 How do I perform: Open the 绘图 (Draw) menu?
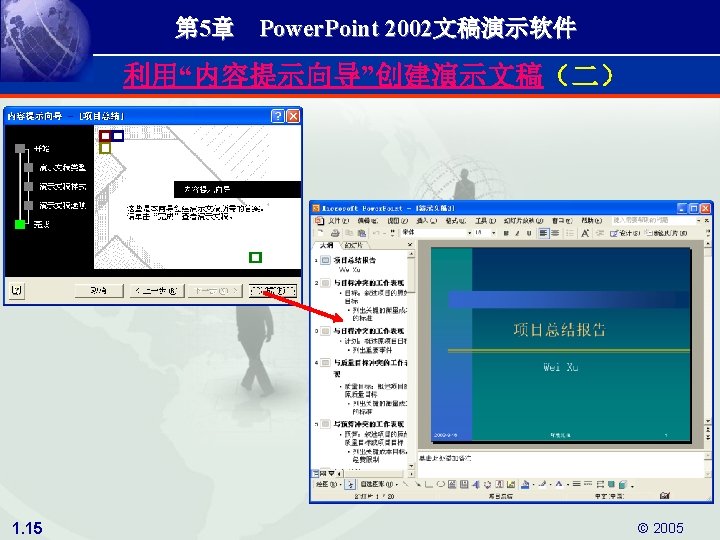tap(328, 484)
